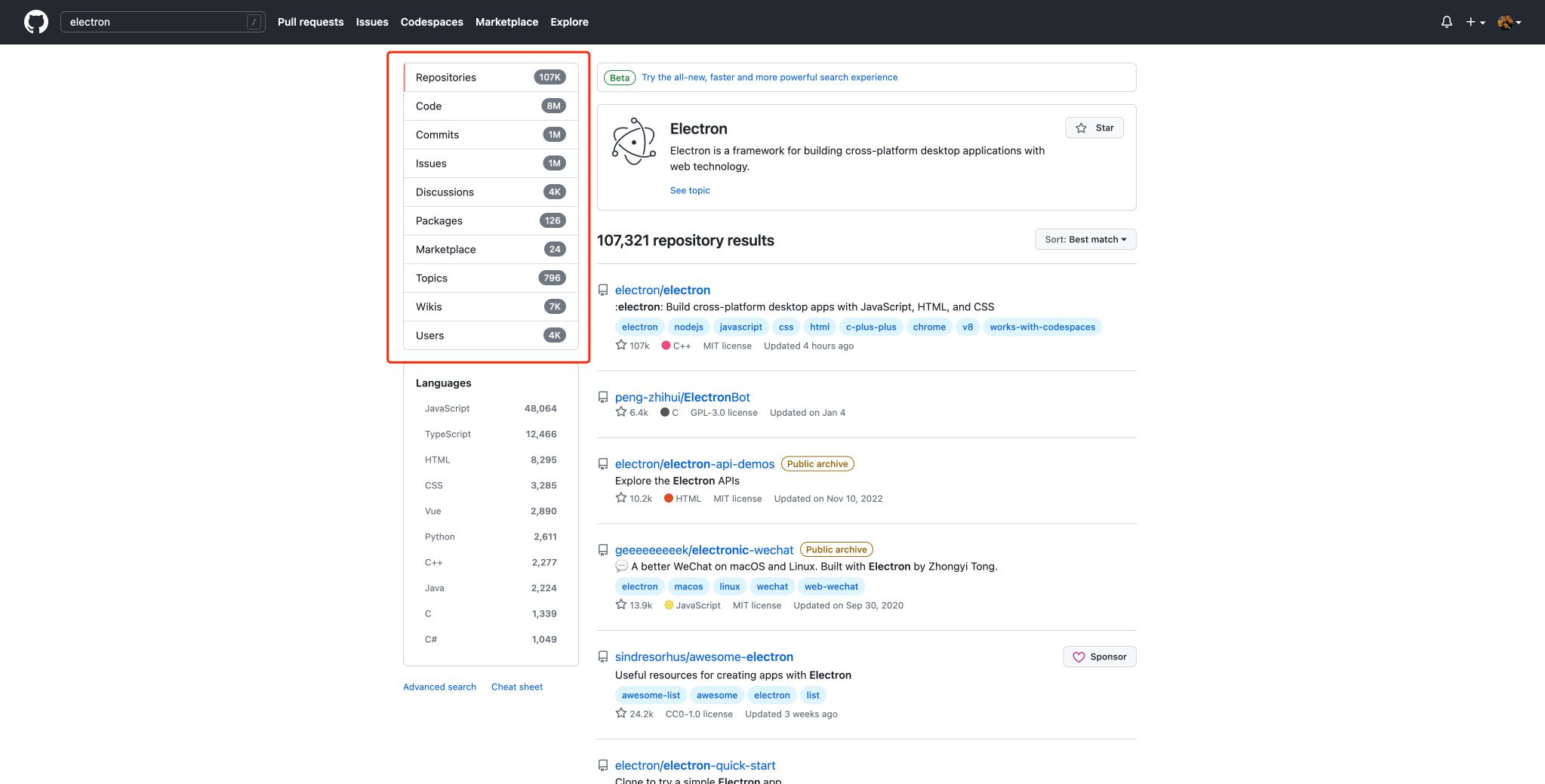
Task: Open electron/electron-api-demos repository
Action: click(x=694, y=464)
